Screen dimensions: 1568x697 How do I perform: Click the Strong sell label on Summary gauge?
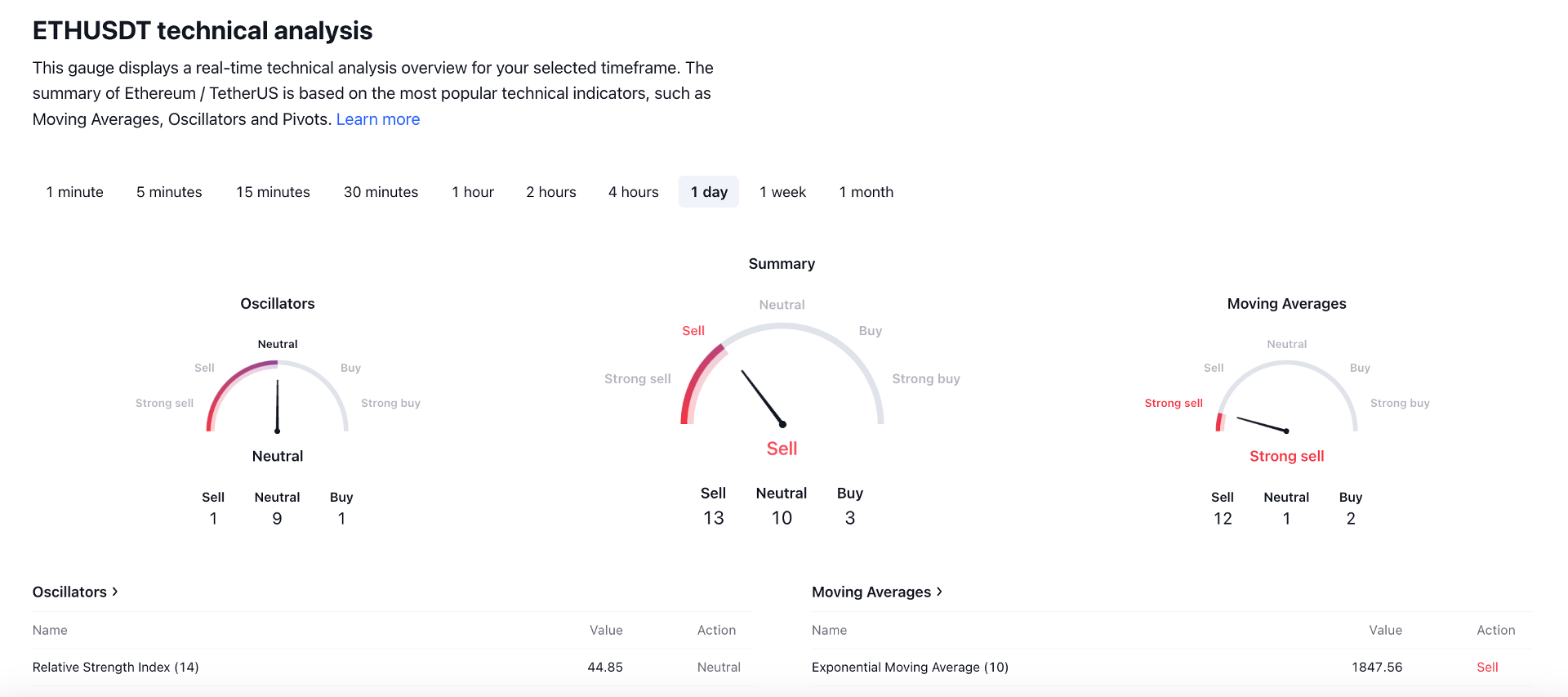638,379
